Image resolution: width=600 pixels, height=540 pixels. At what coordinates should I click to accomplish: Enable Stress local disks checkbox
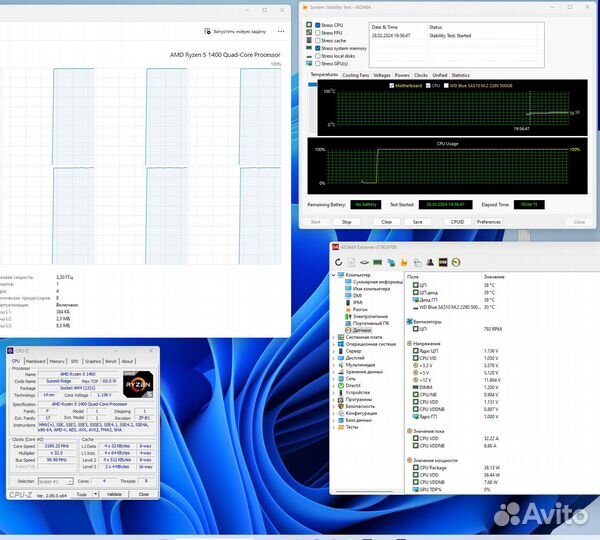click(x=318, y=56)
